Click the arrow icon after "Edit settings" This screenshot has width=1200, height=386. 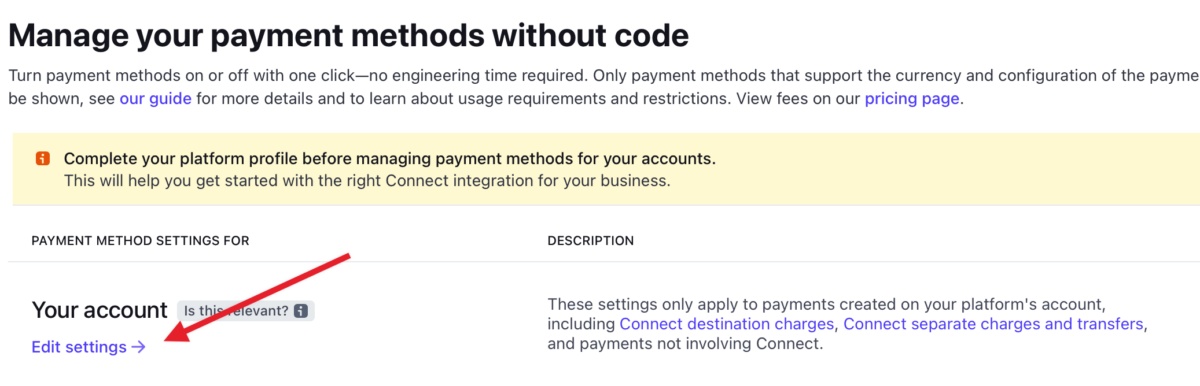click(x=139, y=347)
